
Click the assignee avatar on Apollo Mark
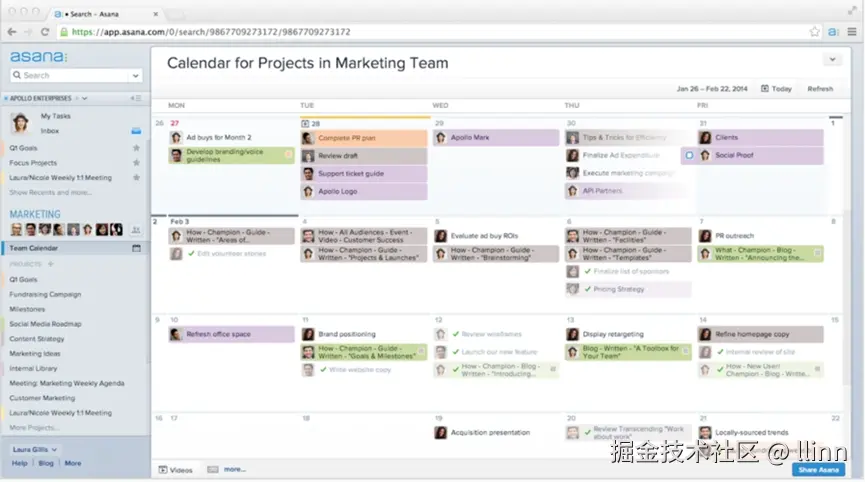440,137
